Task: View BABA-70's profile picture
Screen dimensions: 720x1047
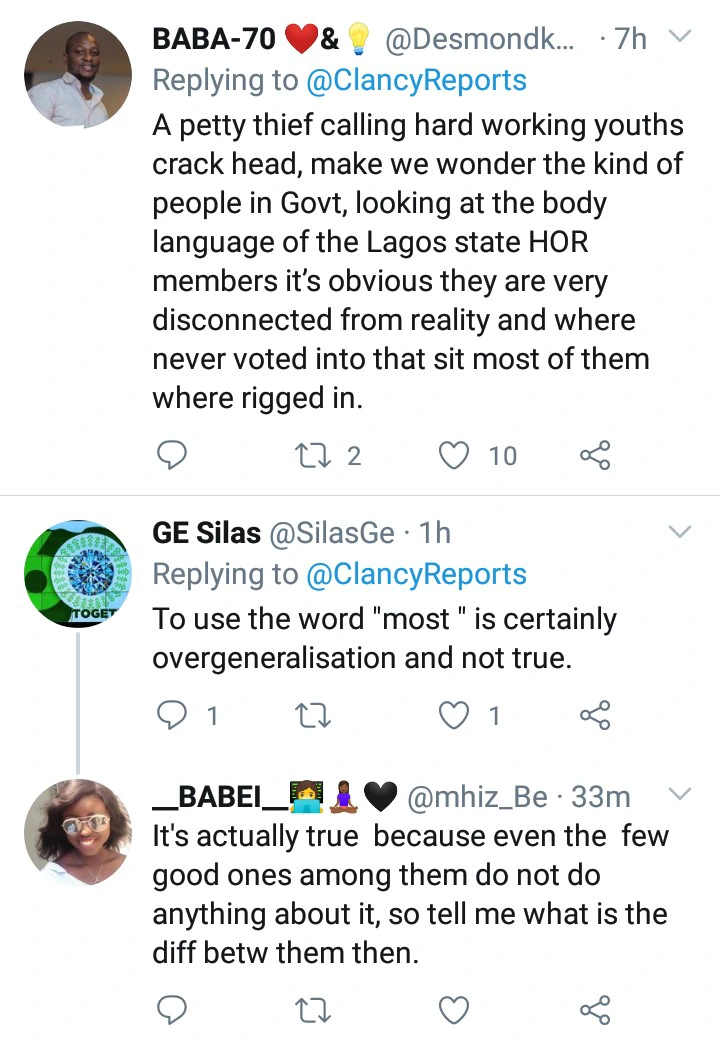Action: pos(78,74)
